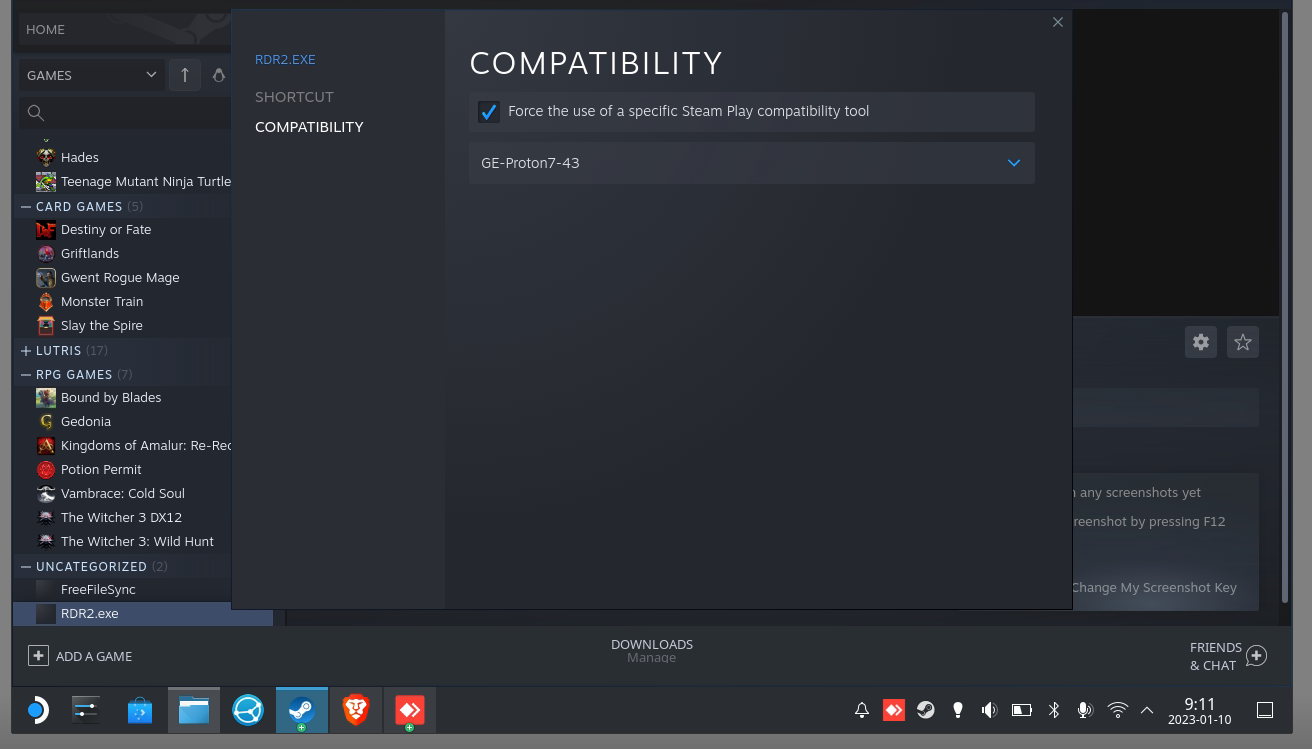The height and width of the screenshot is (749, 1312).
Task: Click the Steam system tray icon
Action: [x=926, y=710]
